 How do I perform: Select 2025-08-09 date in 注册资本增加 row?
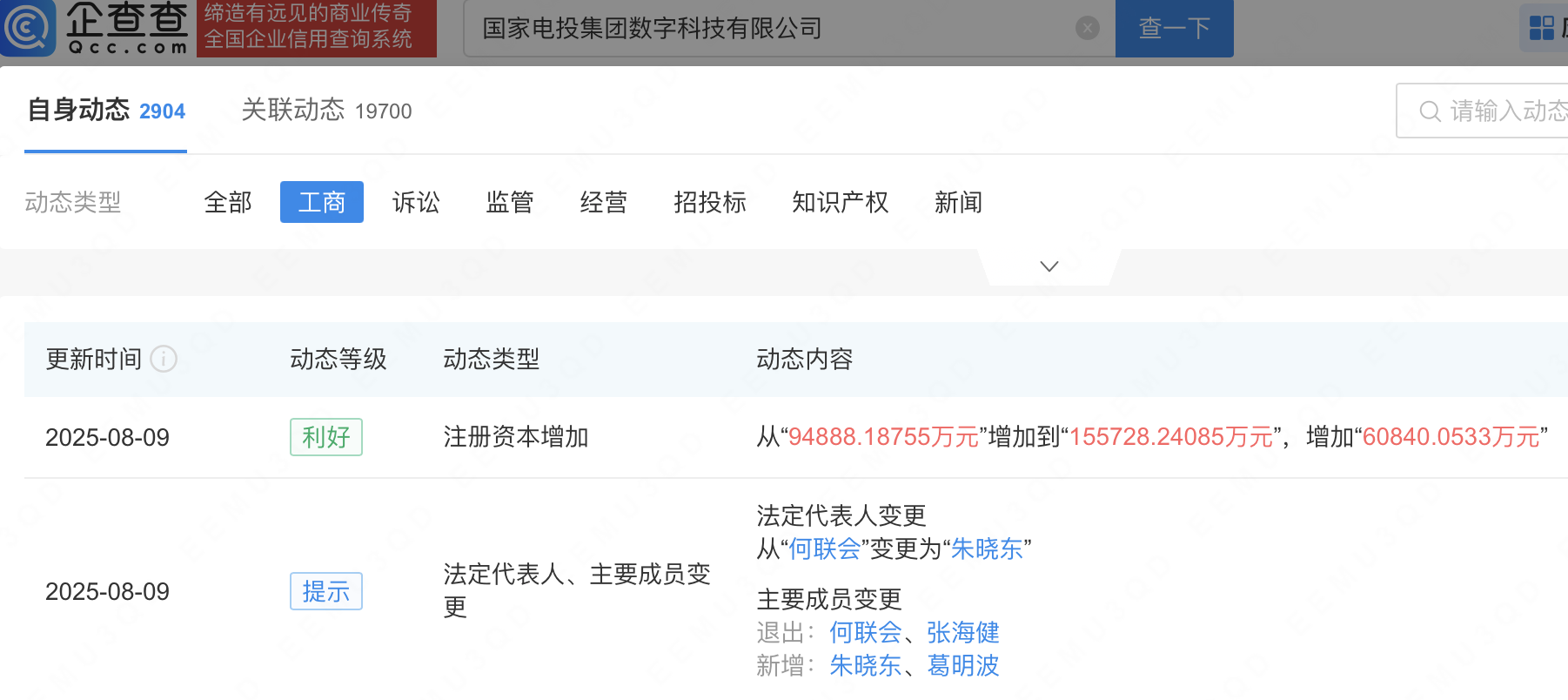click(107, 437)
